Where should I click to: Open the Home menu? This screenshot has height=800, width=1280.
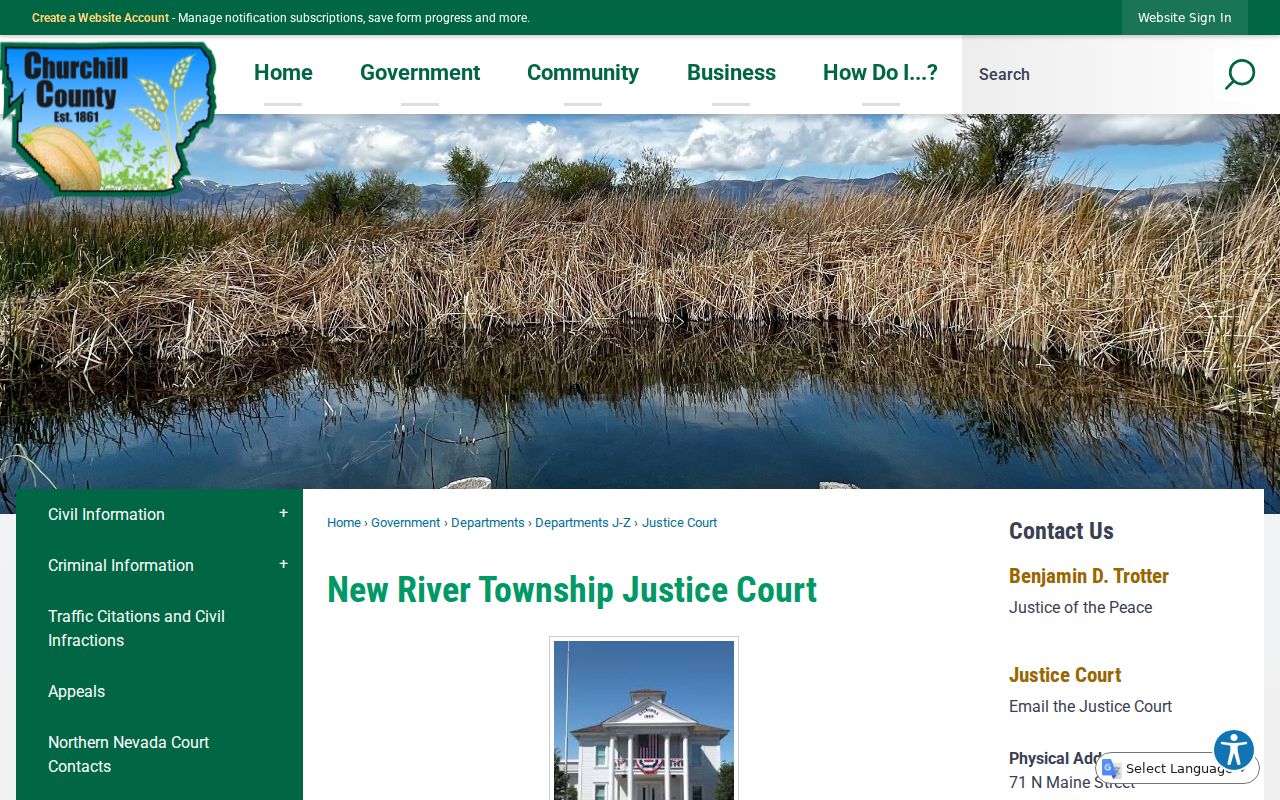tap(283, 73)
